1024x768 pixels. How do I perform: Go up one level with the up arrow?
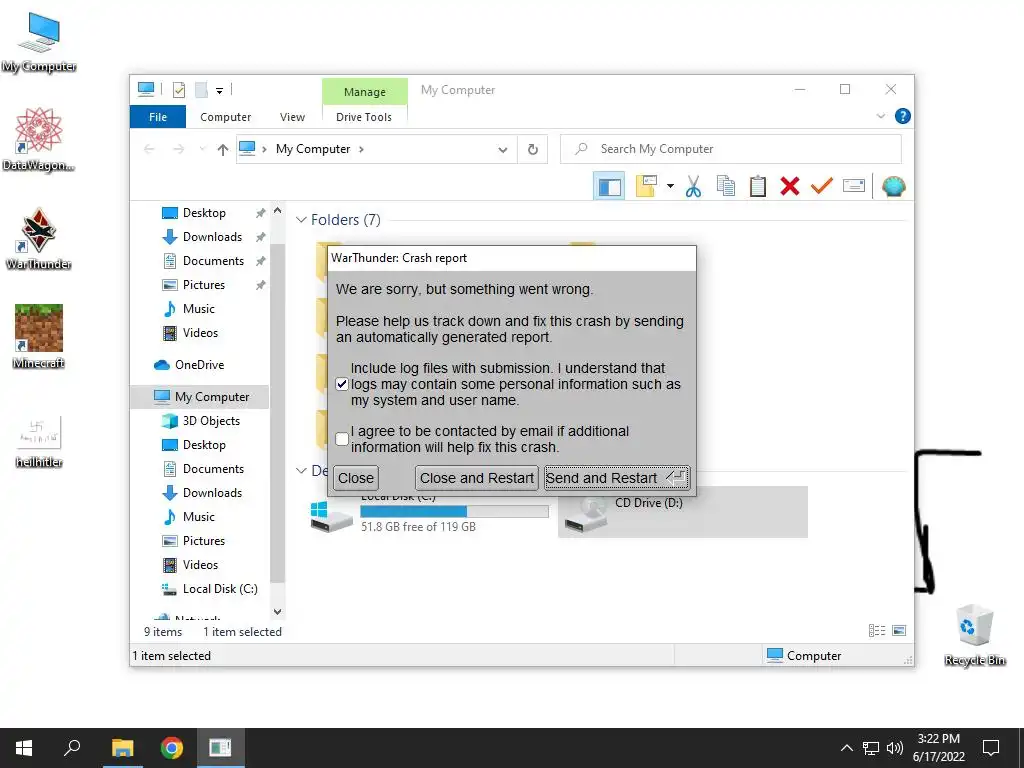(223, 150)
